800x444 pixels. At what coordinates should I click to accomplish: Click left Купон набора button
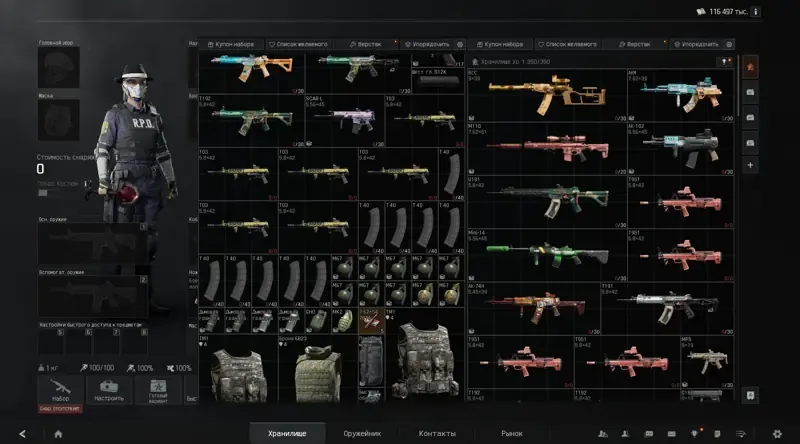click(231, 44)
